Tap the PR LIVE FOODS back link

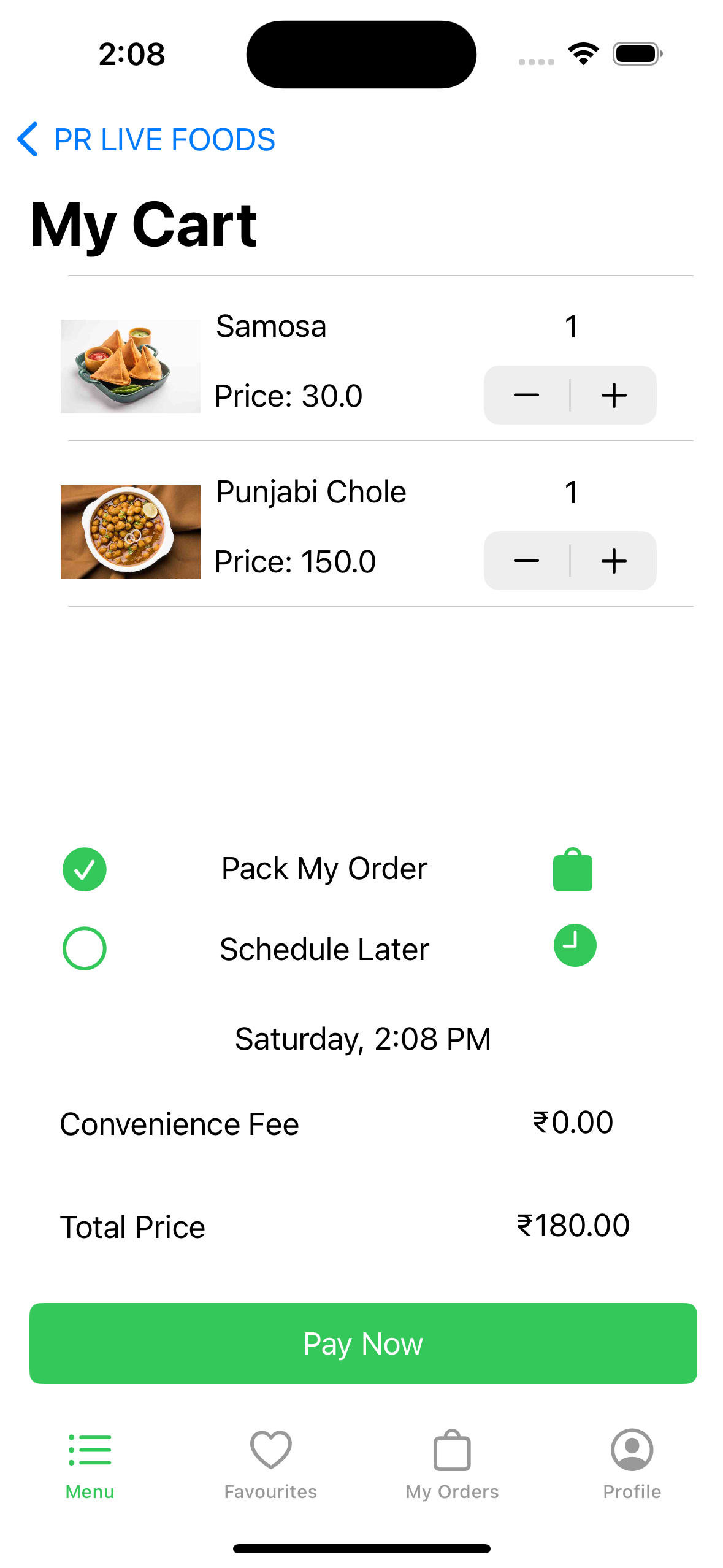tap(164, 139)
